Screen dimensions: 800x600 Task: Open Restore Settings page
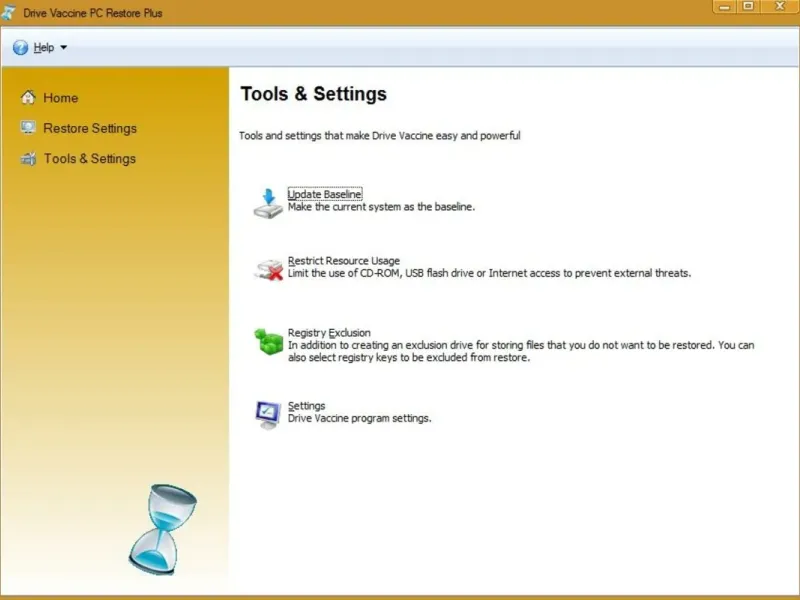(x=90, y=128)
